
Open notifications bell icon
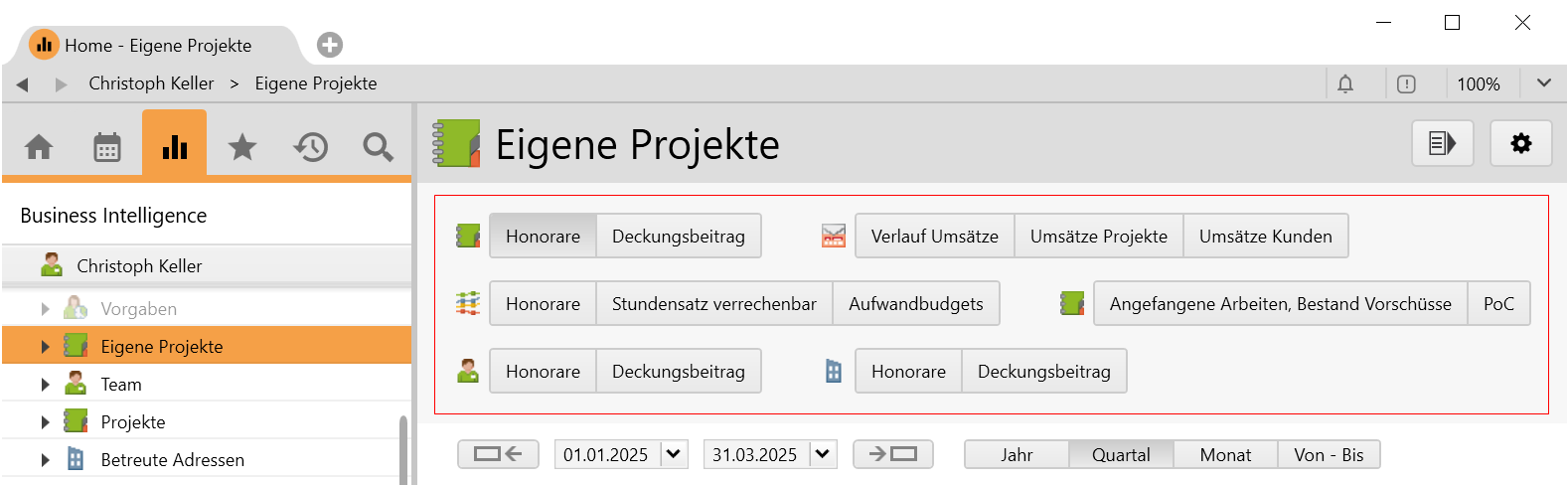(1345, 84)
